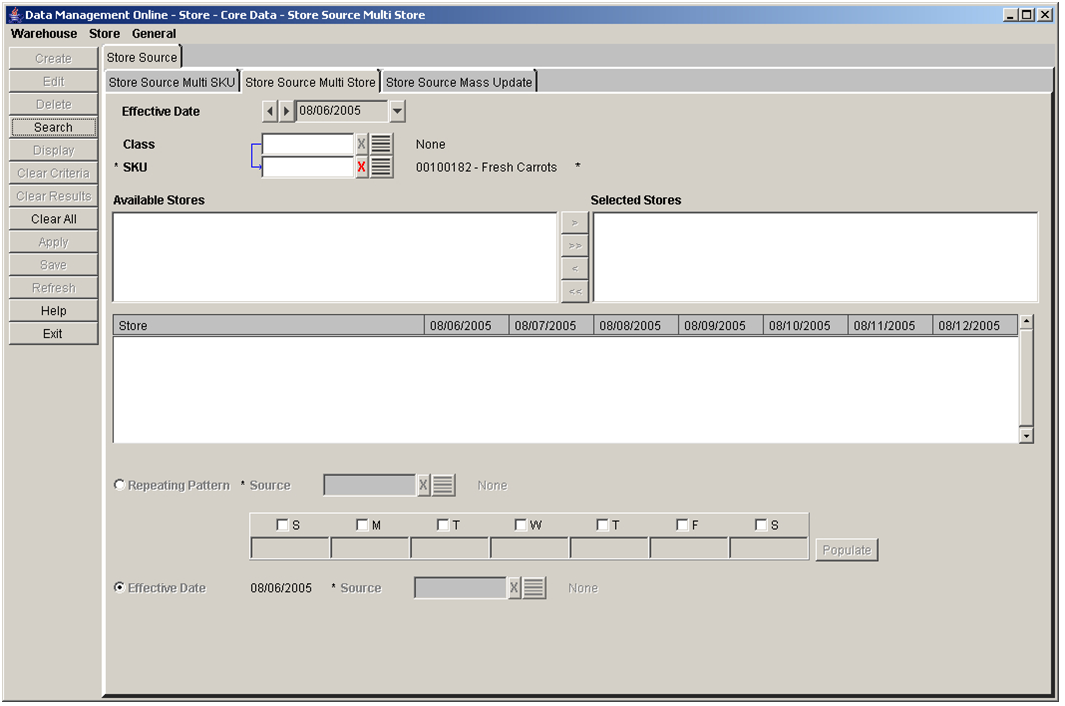Image resolution: width=1065 pixels, height=706 pixels.
Task: Open the General menu
Action: click(x=154, y=34)
